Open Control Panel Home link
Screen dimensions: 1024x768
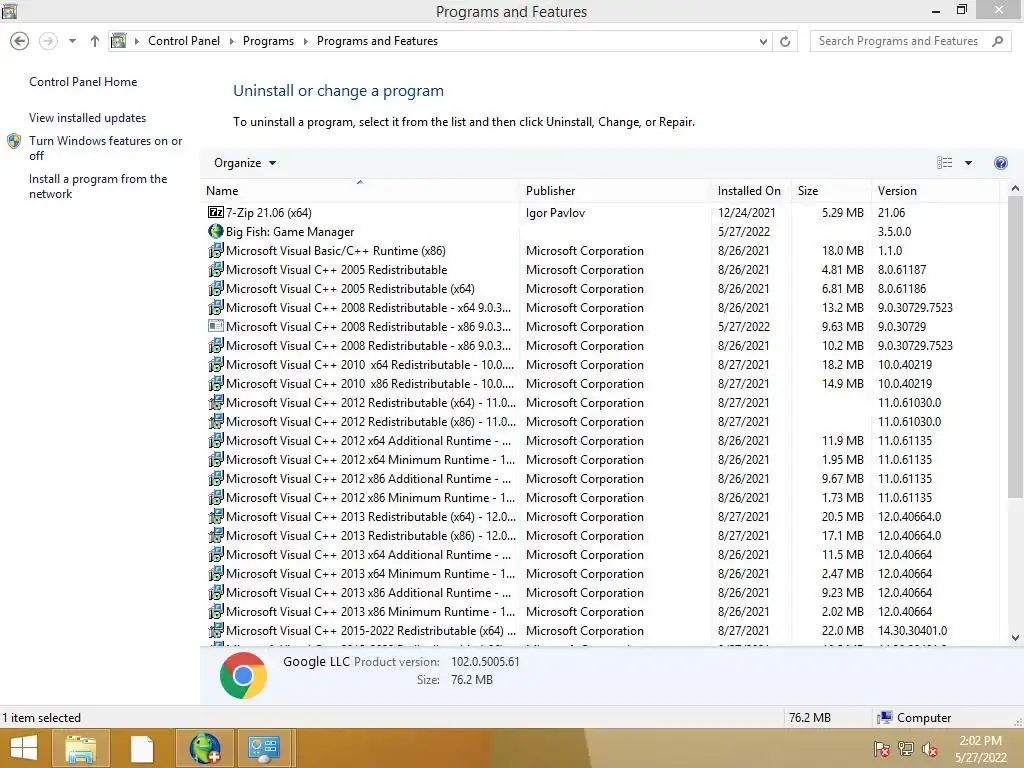tap(83, 82)
